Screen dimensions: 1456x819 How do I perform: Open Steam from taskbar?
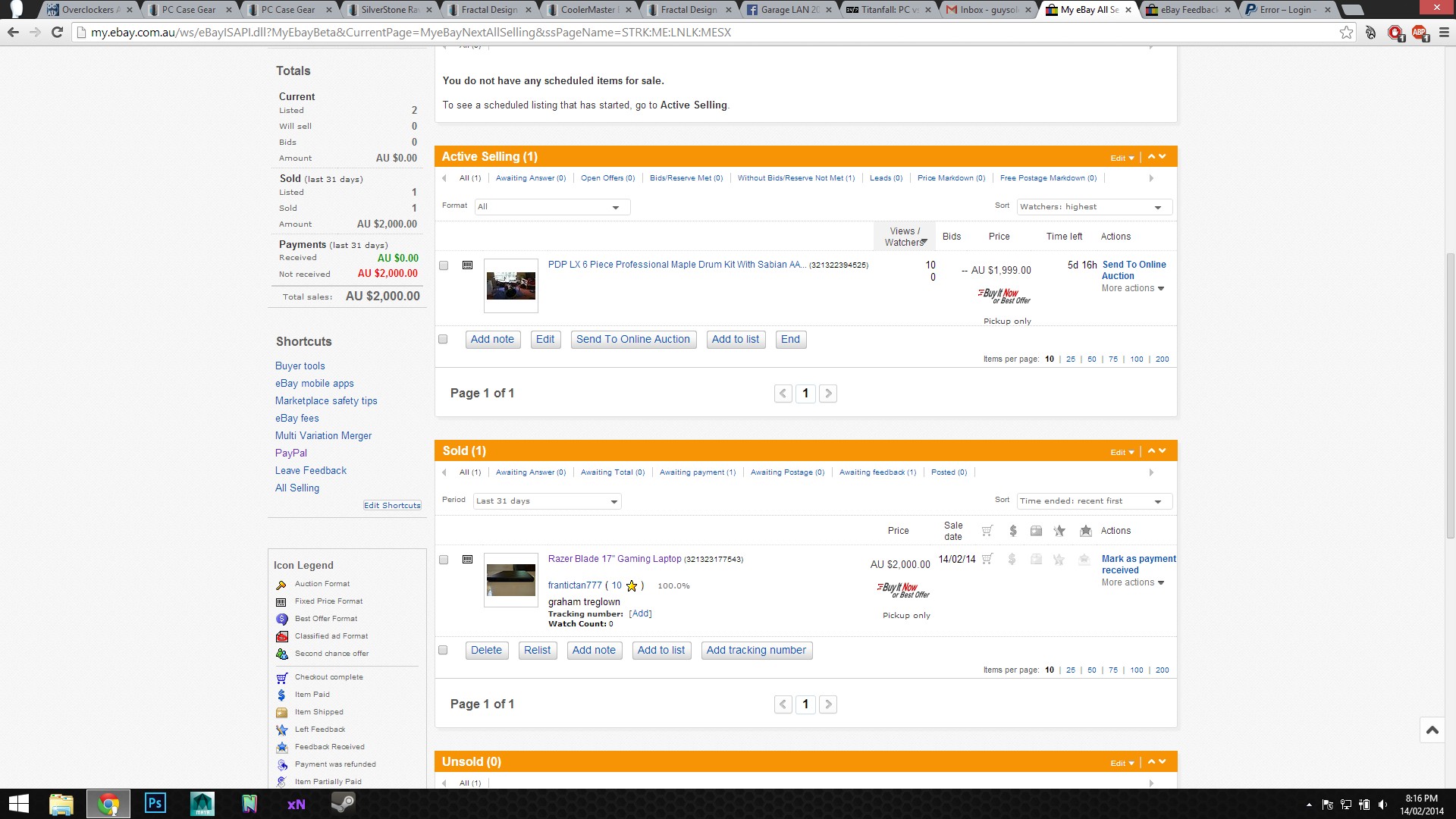[344, 804]
